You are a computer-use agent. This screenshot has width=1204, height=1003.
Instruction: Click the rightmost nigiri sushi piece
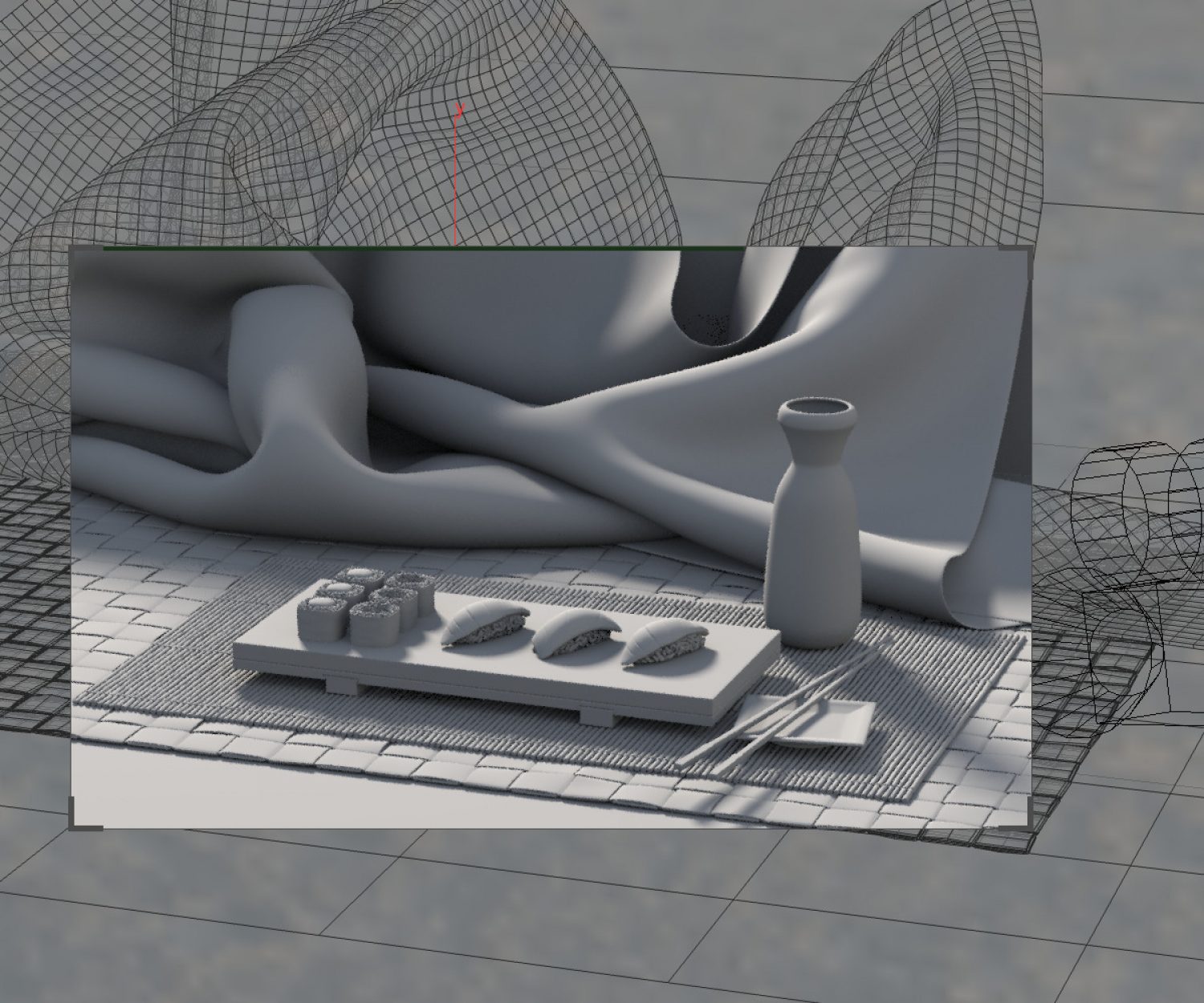coord(662,643)
